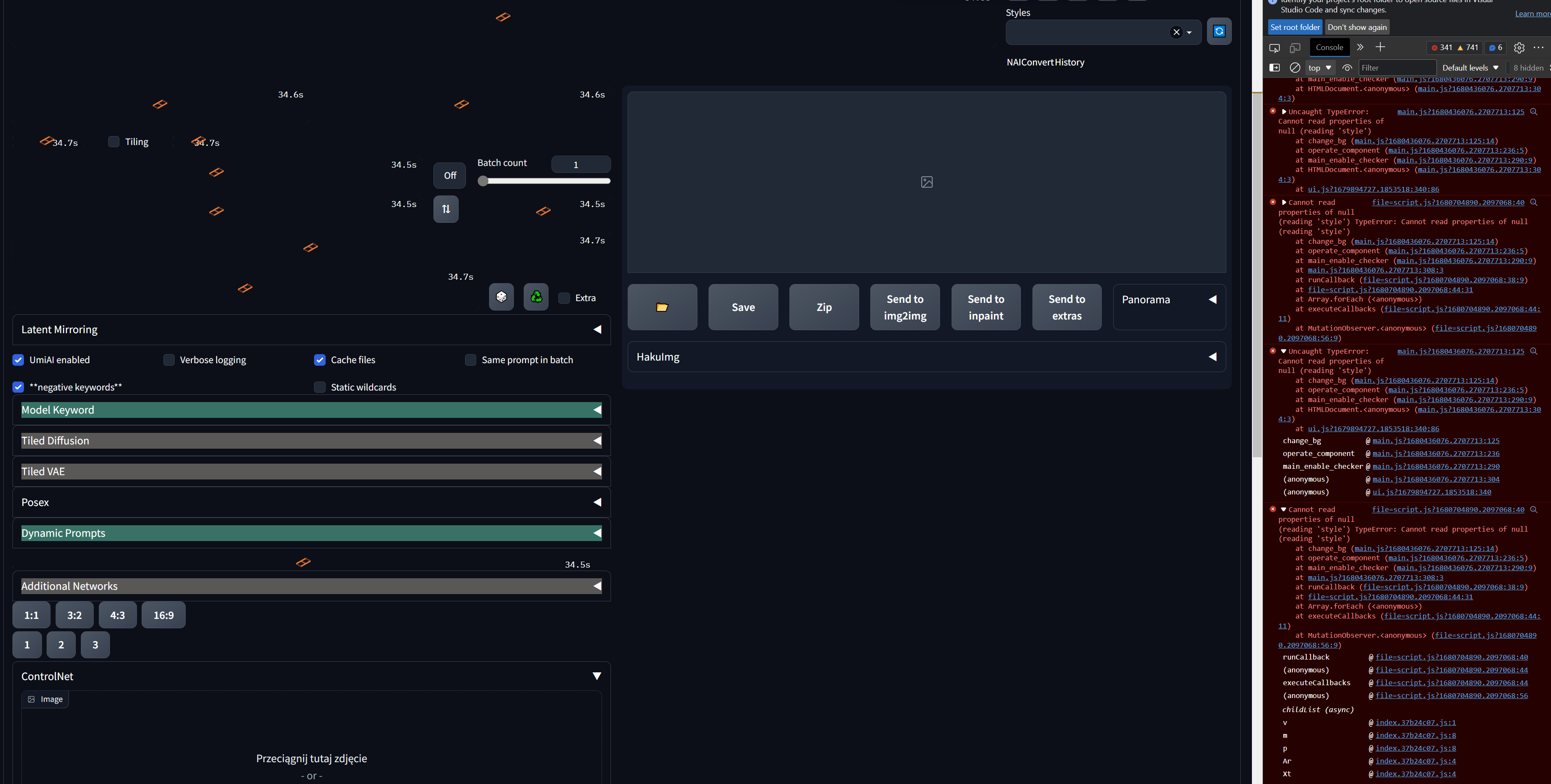Refresh the Styles list with blue icon
Viewport: 1551px width, 784px height.
coord(1219,31)
